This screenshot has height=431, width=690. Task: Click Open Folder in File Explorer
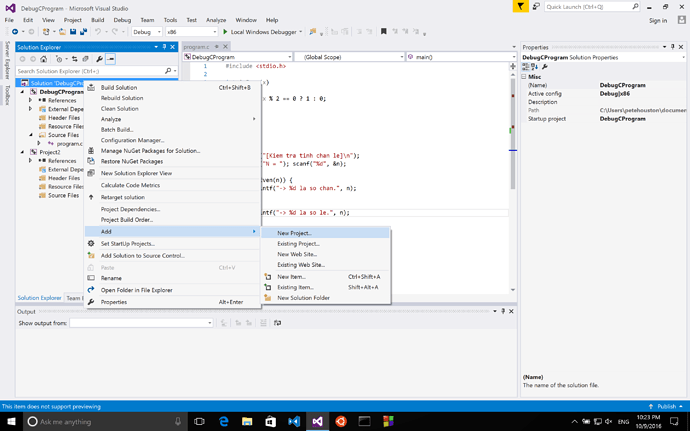(172, 290)
